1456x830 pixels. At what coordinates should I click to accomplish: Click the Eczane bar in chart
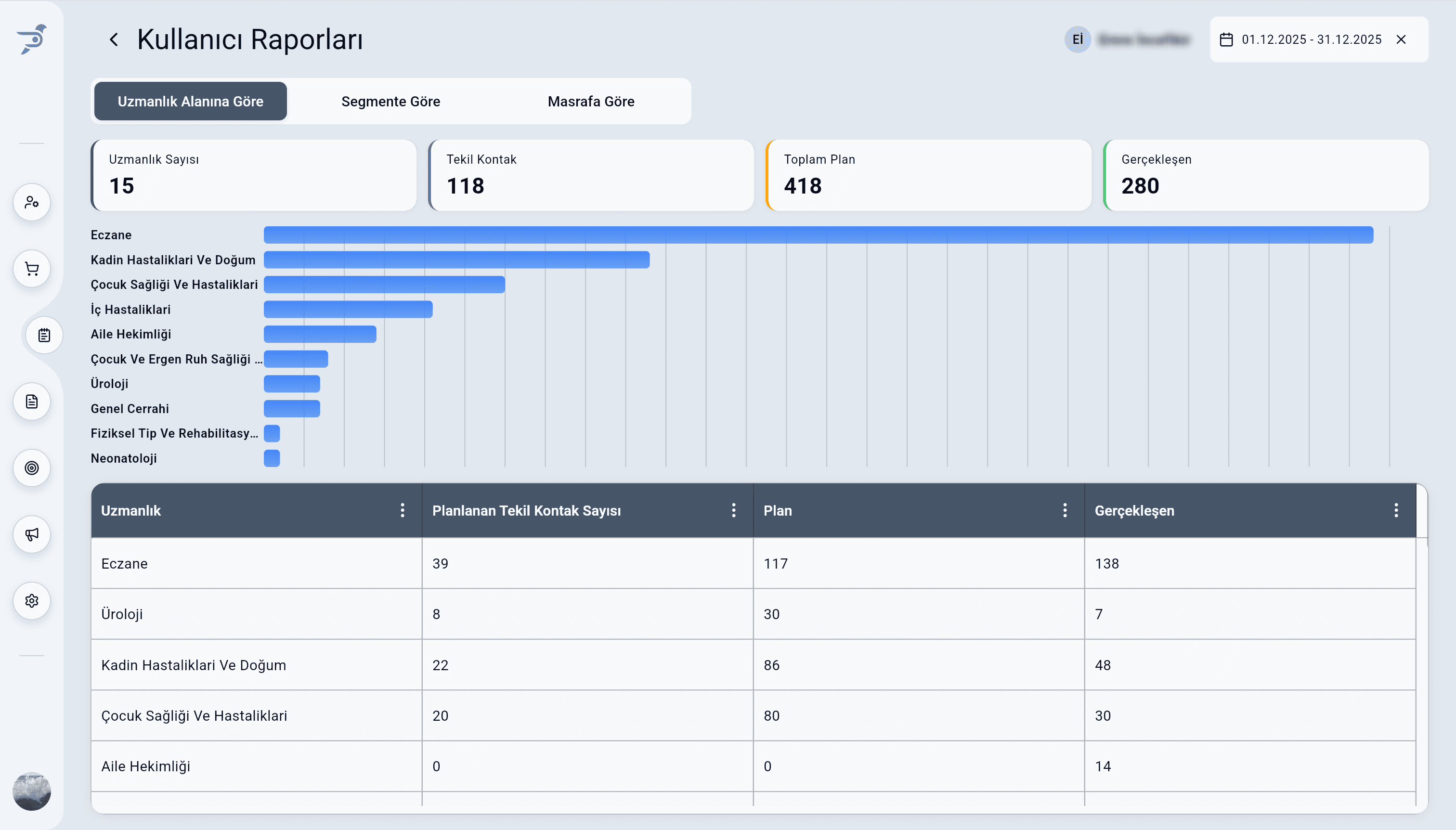pos(818,235)
